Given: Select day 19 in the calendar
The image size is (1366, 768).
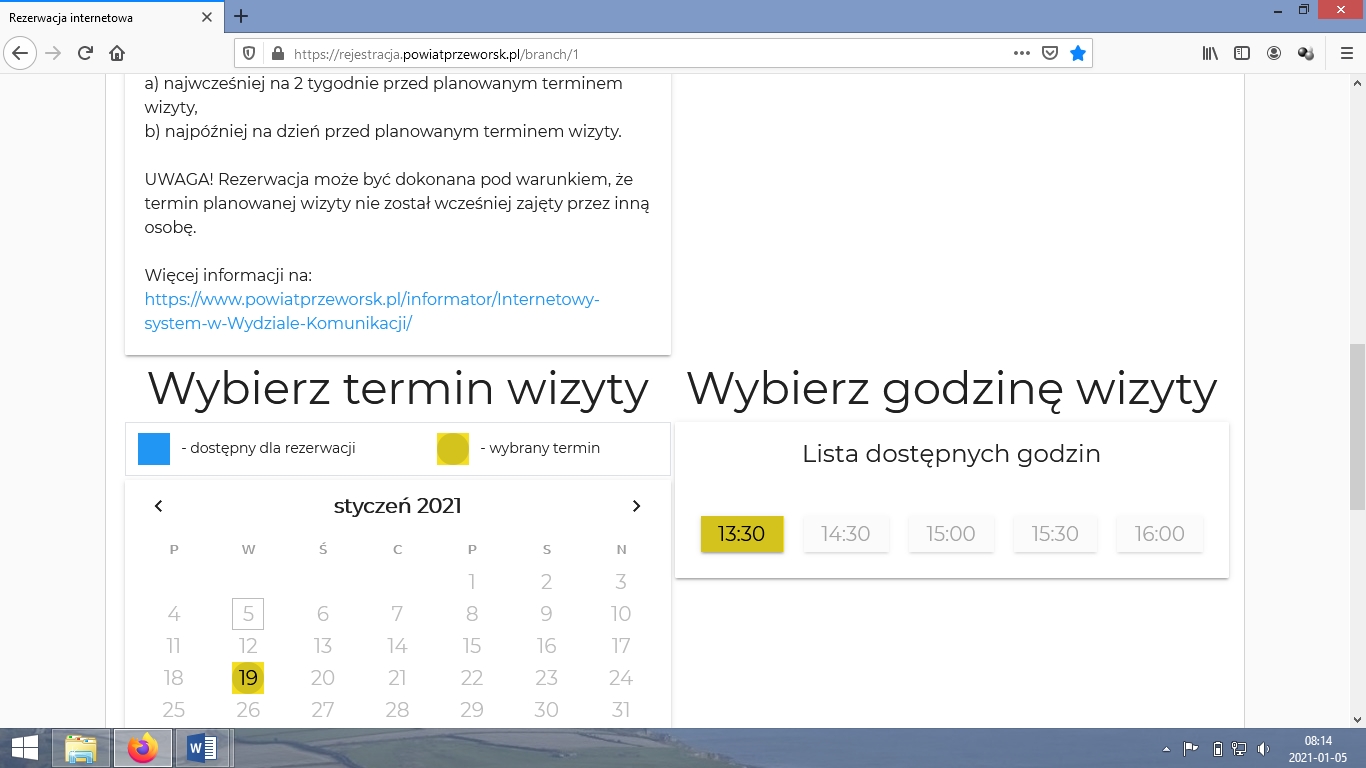Looking at the screenshot, I should [248, 678].
